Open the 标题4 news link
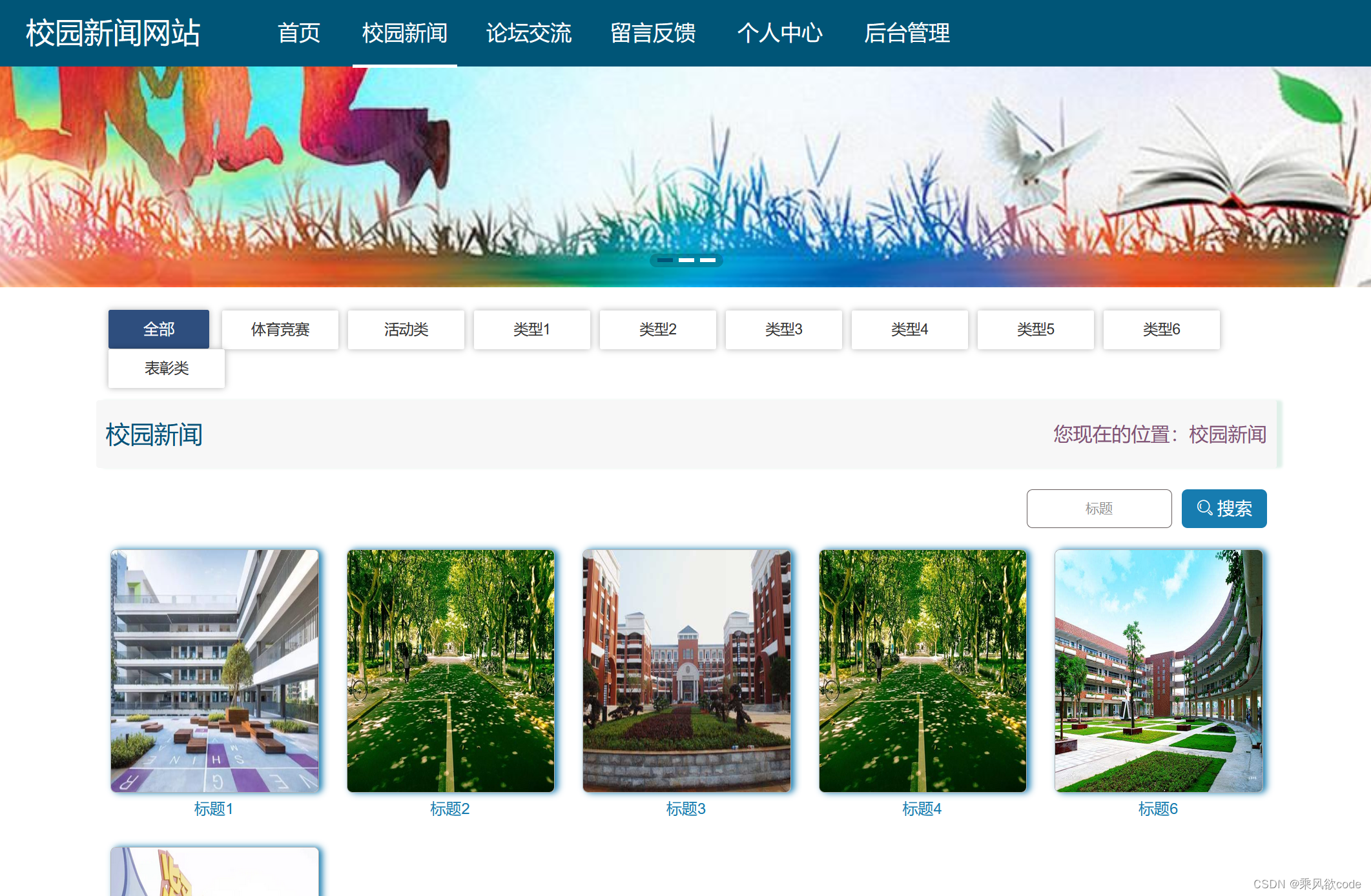1371x896 pixels. (922, 809)
